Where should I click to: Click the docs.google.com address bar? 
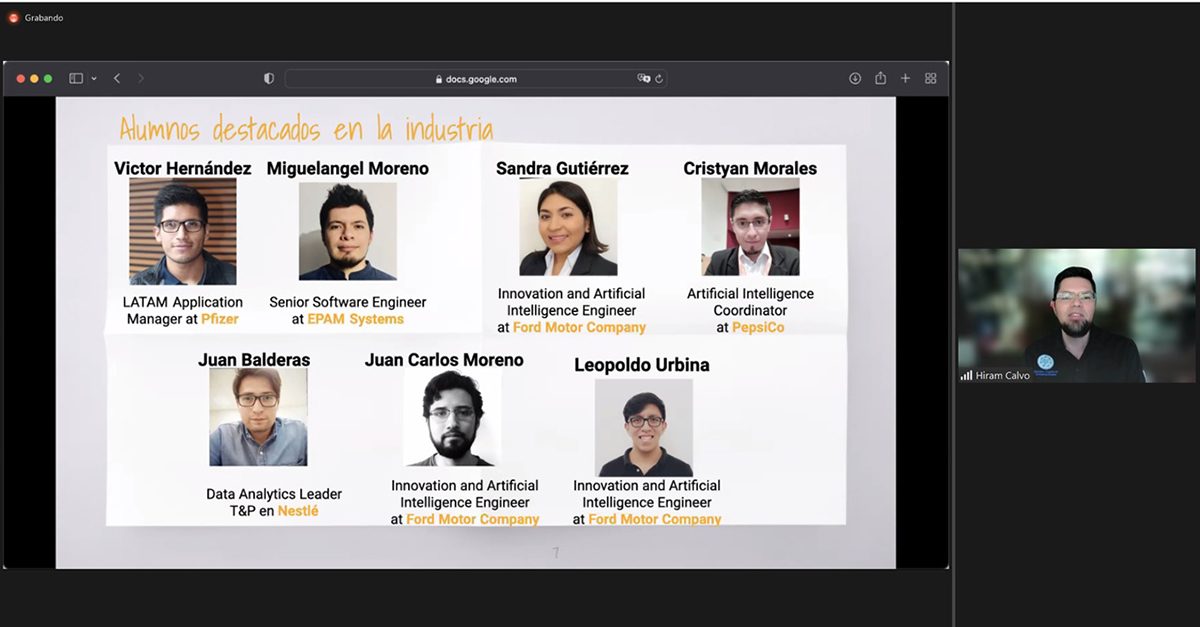476,78
